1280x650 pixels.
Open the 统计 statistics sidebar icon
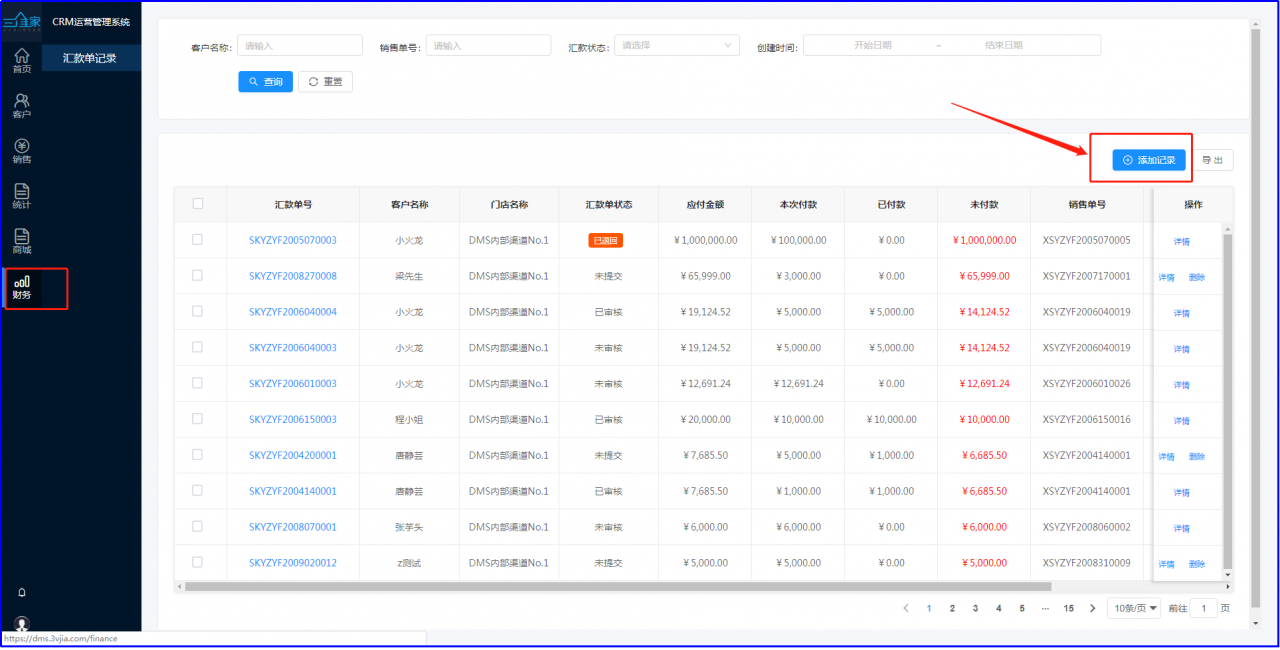point(21,195)
